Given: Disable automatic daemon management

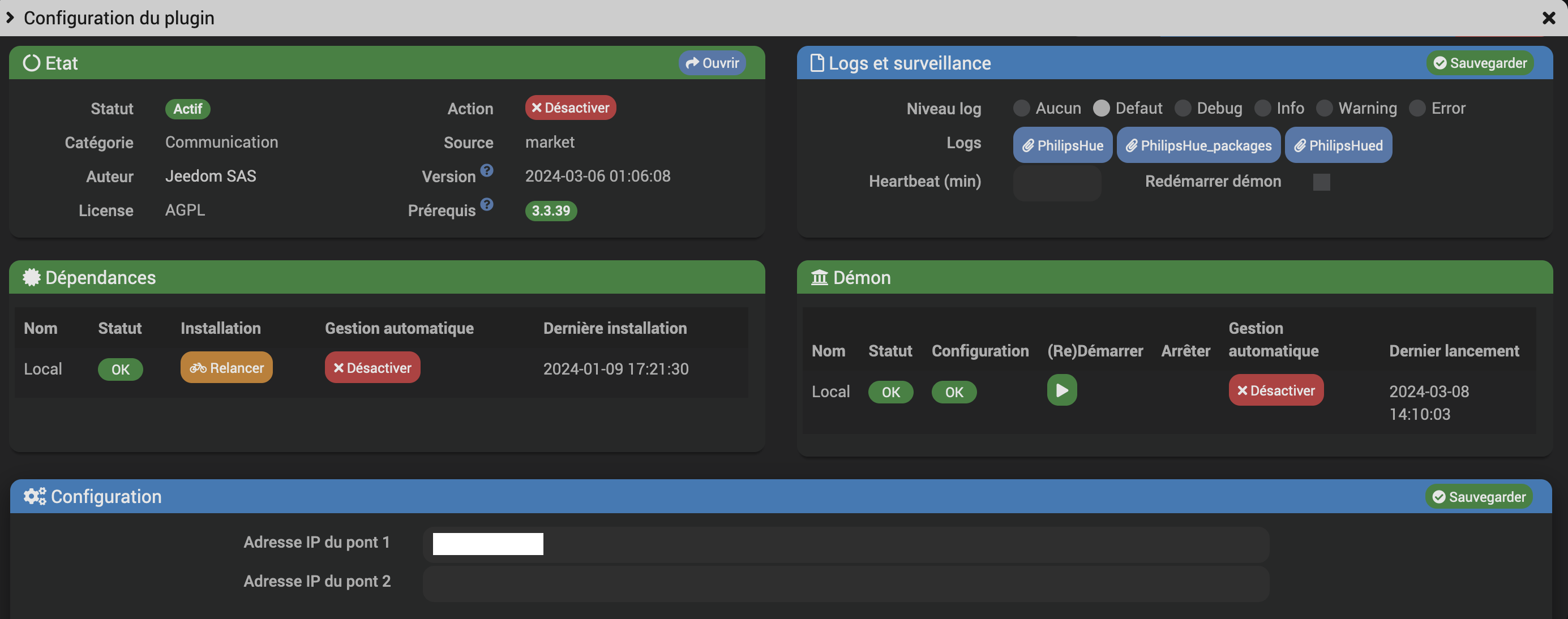Looking at the screenshot, I should (x=1276, y=390).
